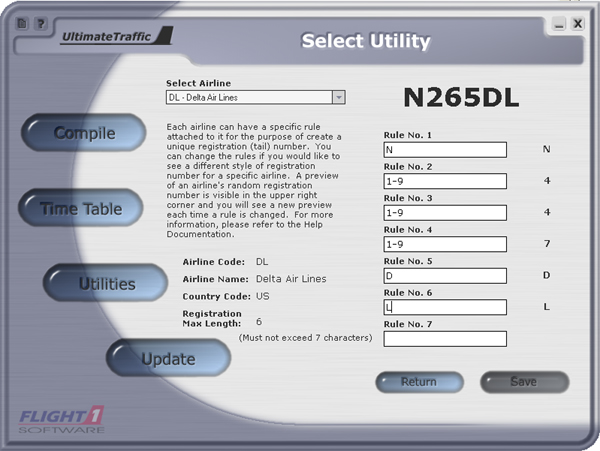Click the Airline Name value Delta Air Lines
Screen dimensions: 600x451
tap(291, 279)
